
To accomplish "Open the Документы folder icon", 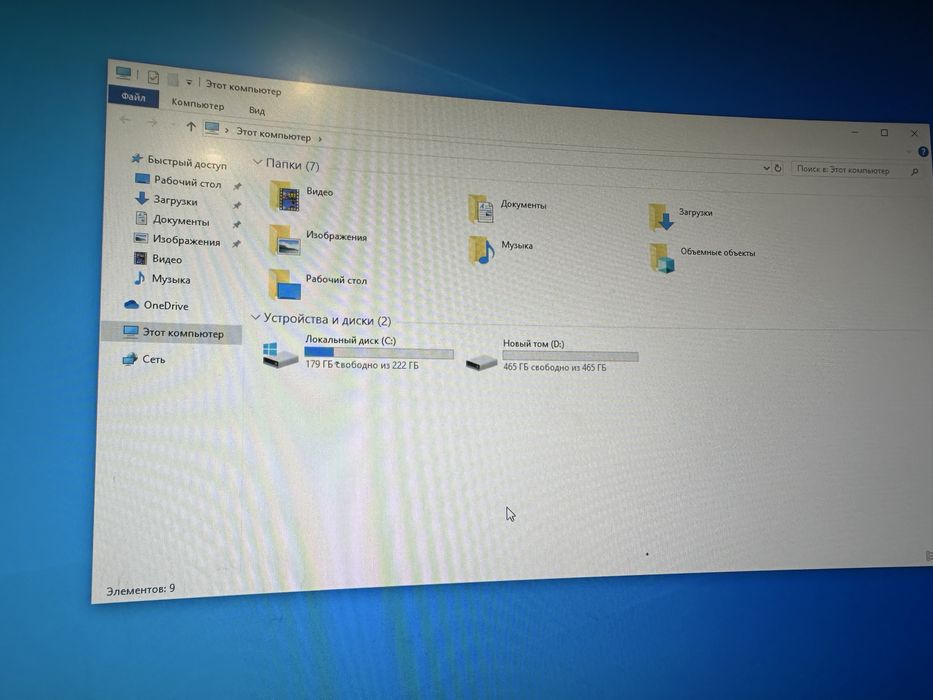I will point(481,210).
